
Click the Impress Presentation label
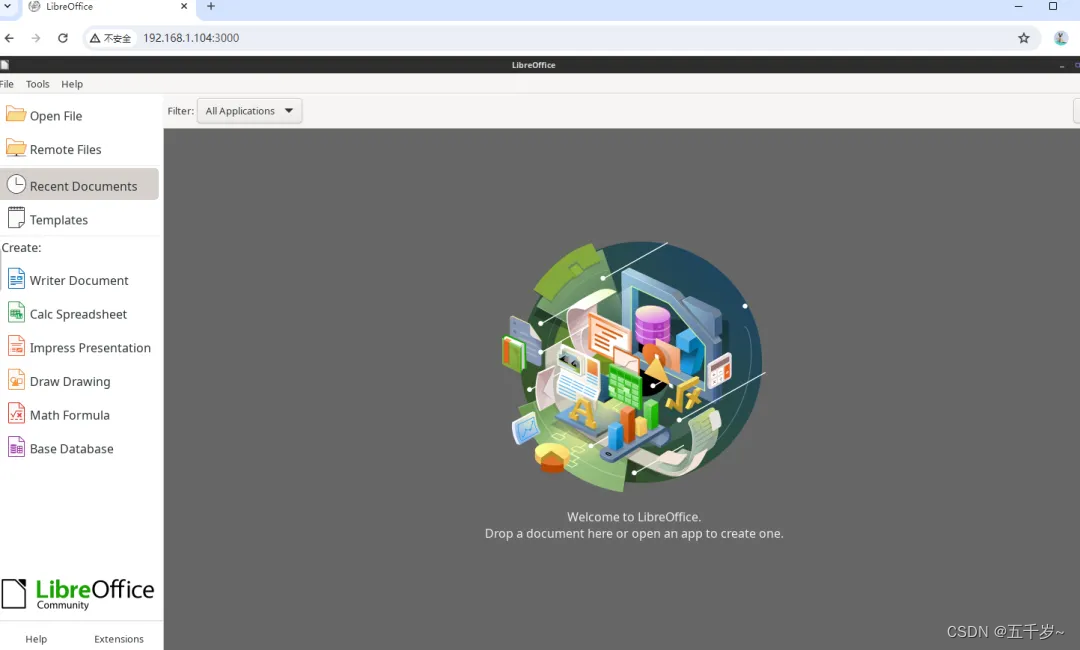click(x=90, y=348)
